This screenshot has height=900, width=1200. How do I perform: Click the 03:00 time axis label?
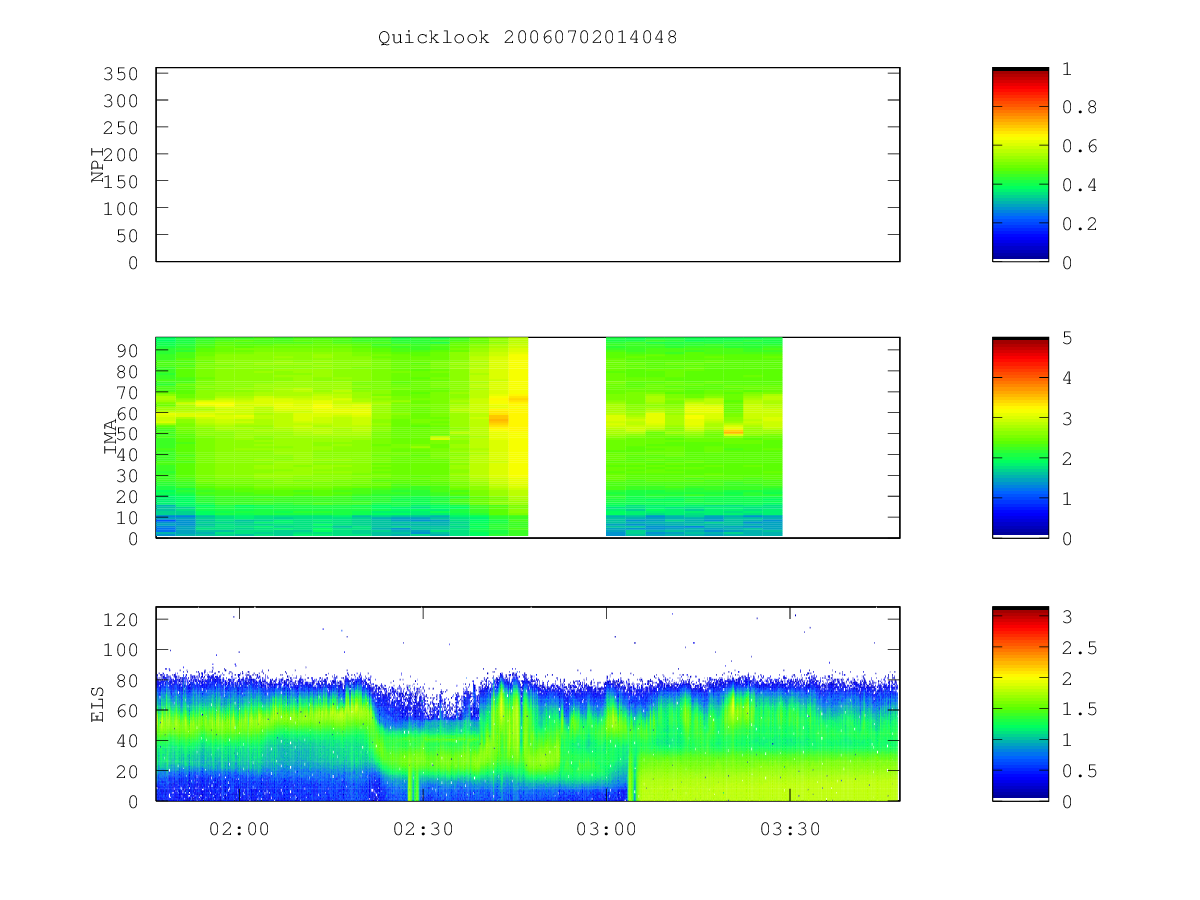tap(607, 829)
